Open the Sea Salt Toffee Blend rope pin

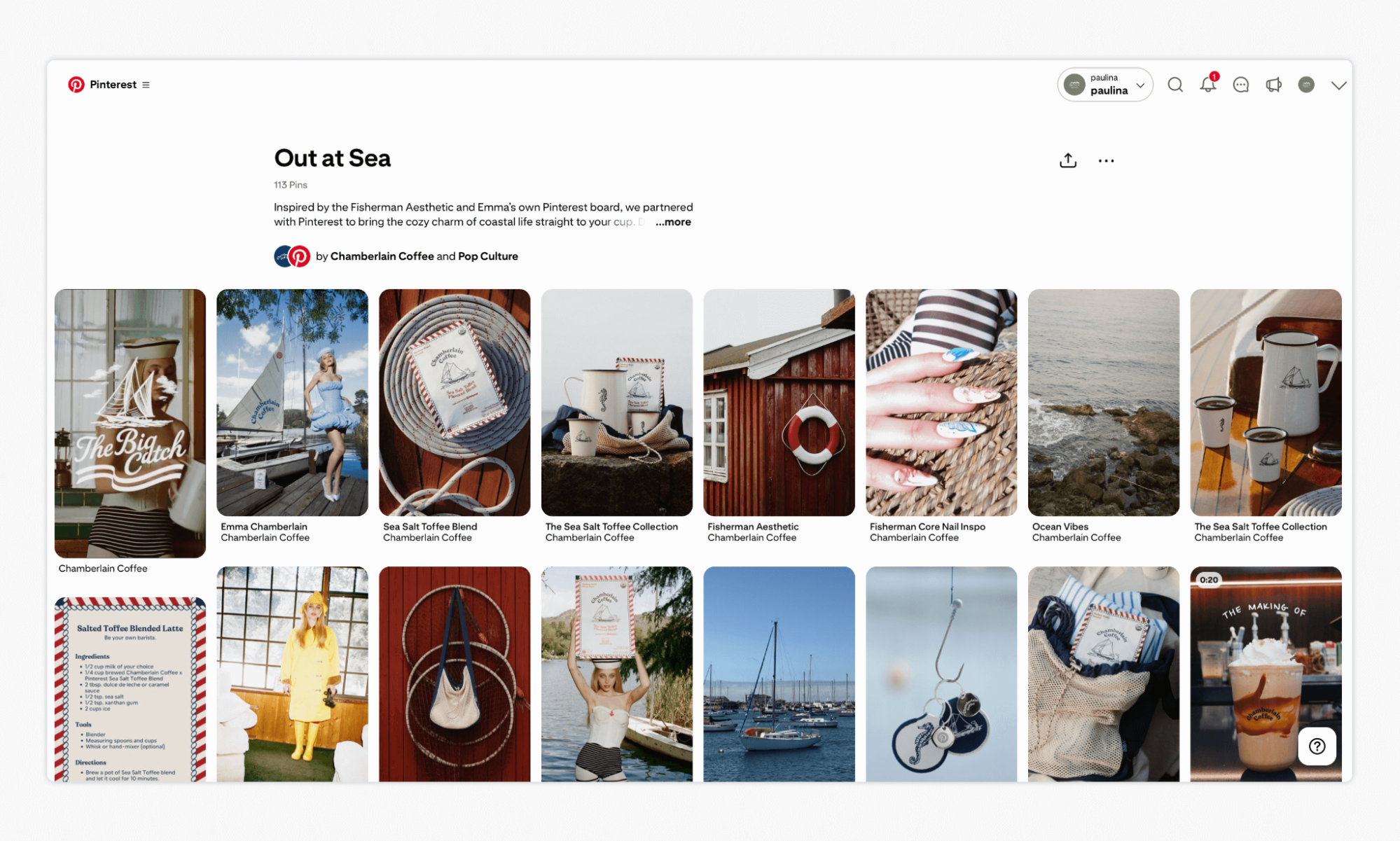(455, 403)
